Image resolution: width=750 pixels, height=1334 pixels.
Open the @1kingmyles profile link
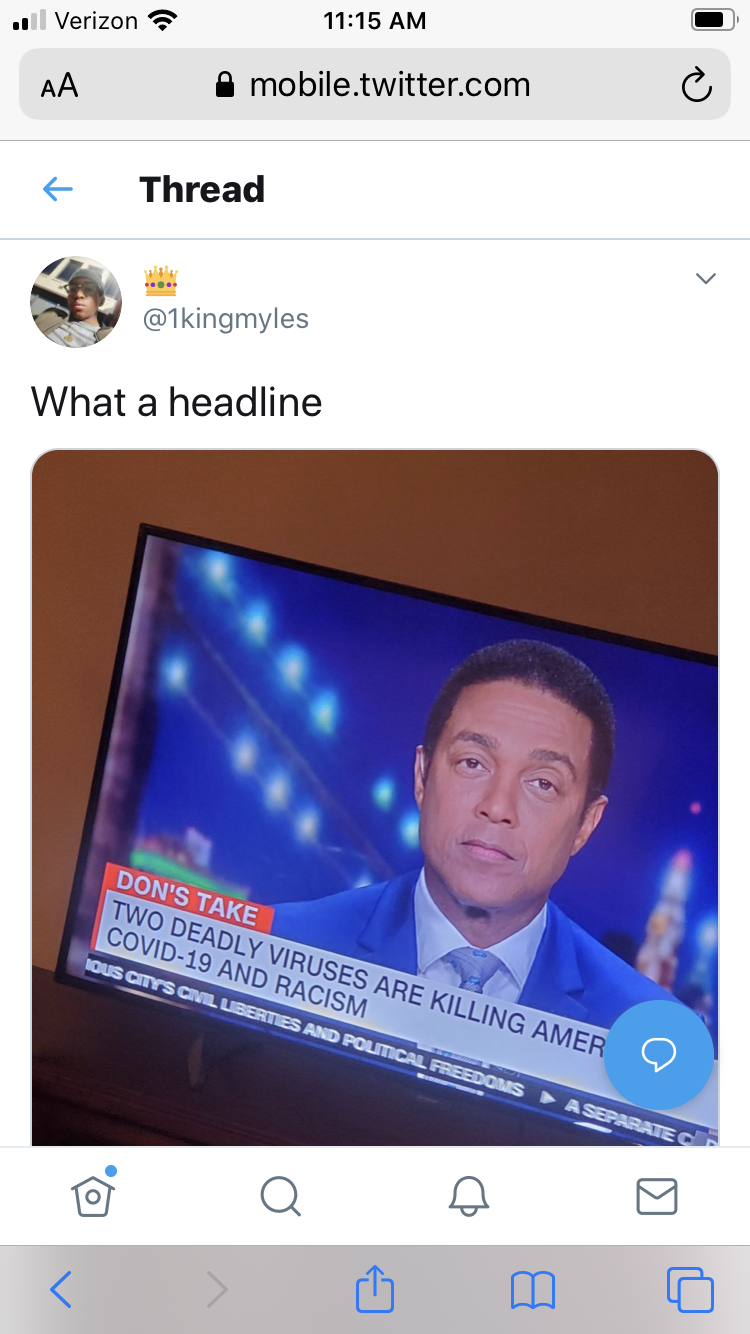tap(226, 319)
